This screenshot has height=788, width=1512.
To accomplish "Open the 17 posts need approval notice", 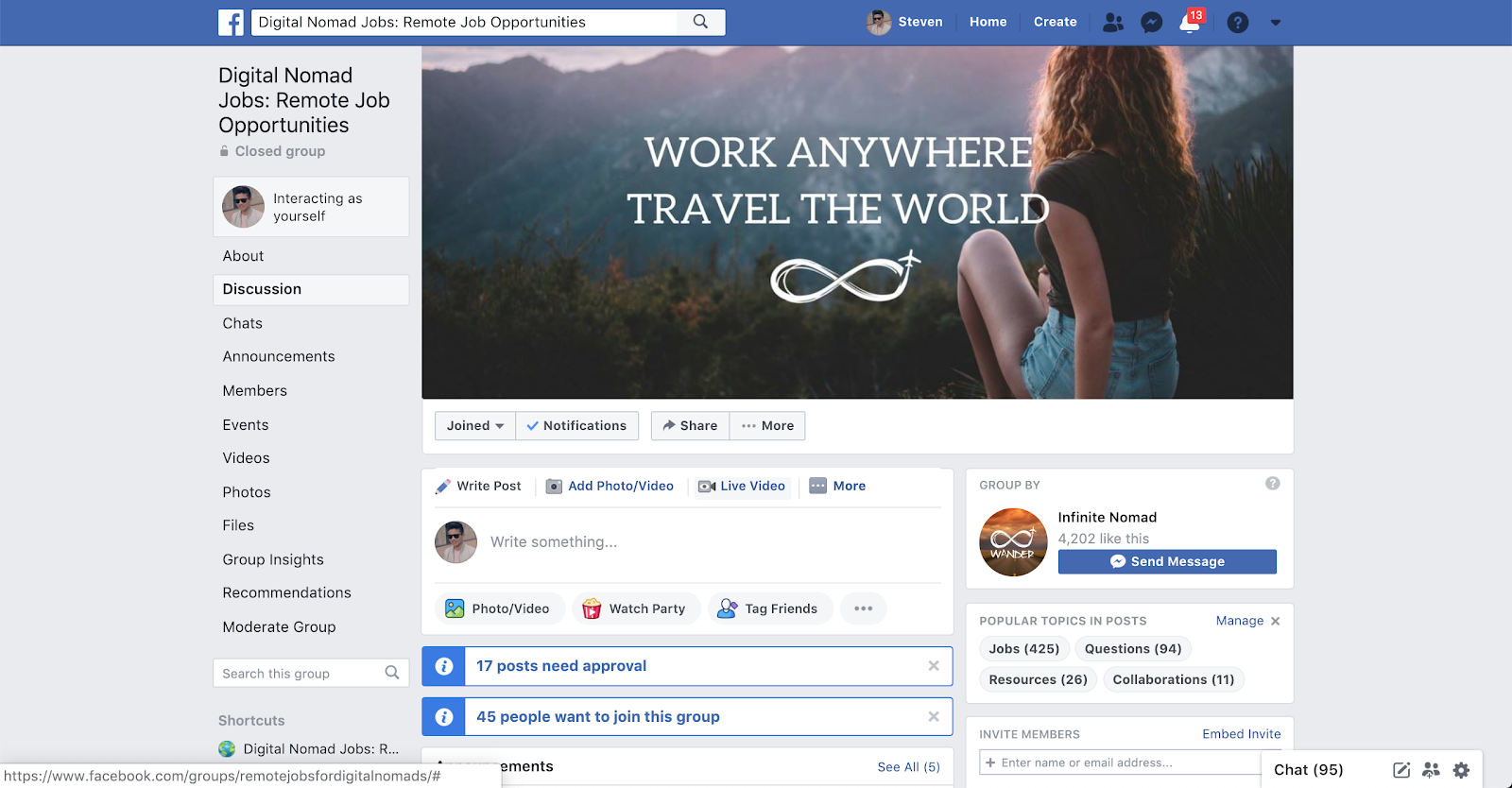I will click(x=561, y=666).
